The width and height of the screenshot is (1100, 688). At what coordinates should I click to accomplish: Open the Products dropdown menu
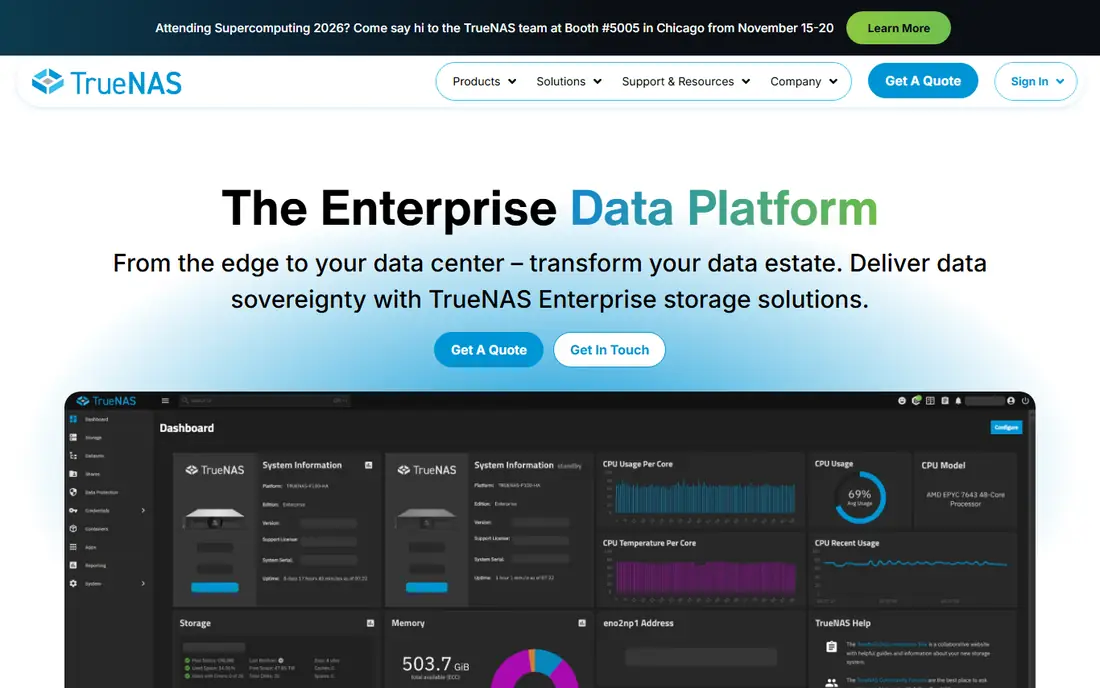coord(484,81)
